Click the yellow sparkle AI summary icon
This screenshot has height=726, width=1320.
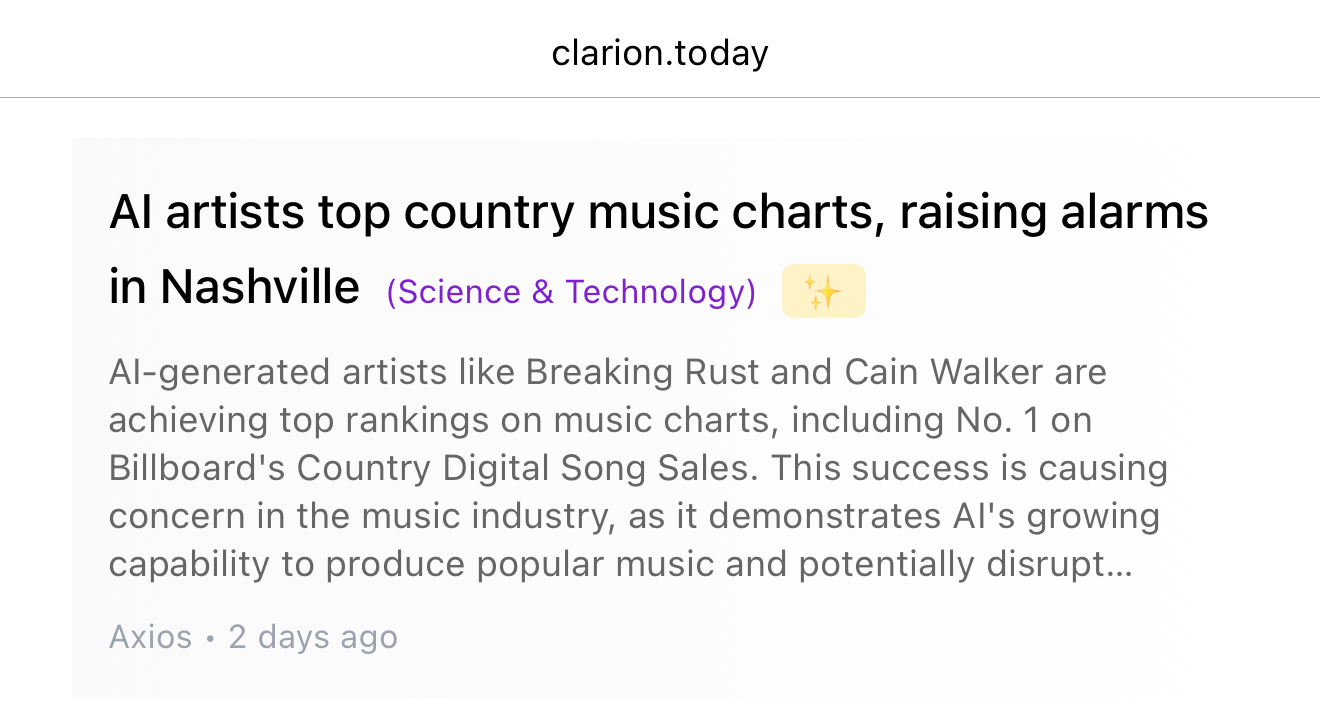(823, 291)
